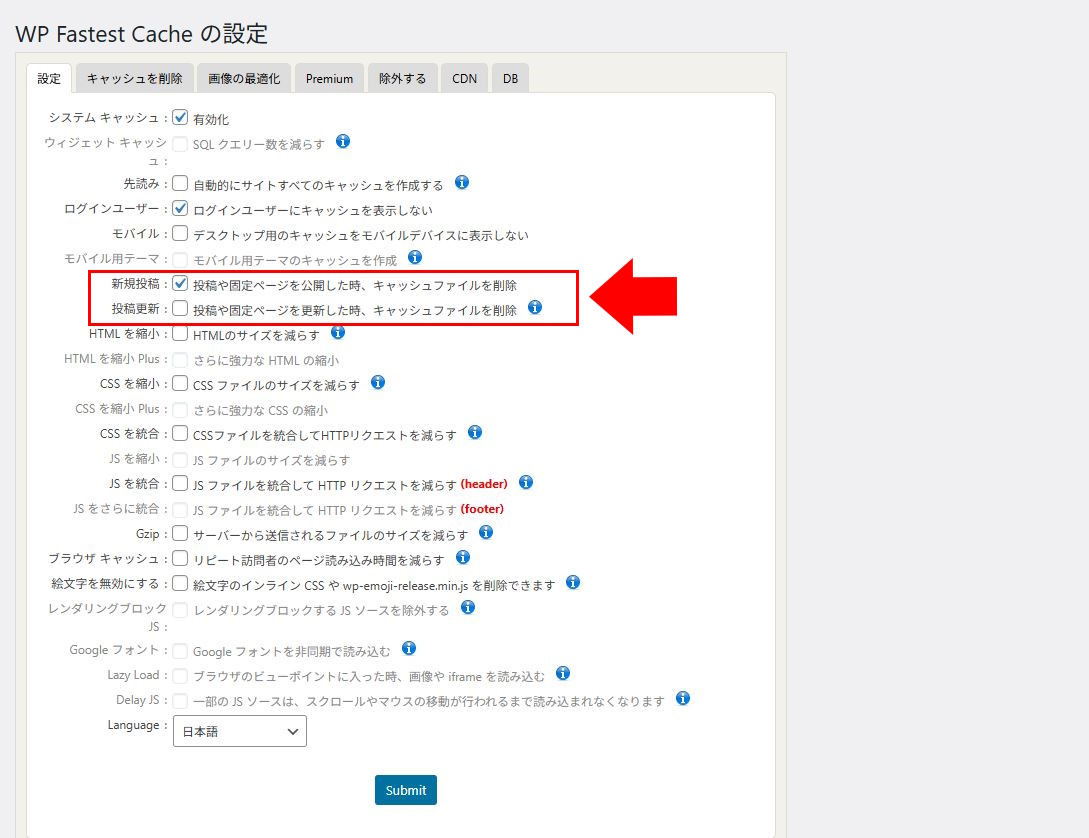Click disabled Google フォント checkbox
The image size is (1089, 838).
[x=180, y=651]
